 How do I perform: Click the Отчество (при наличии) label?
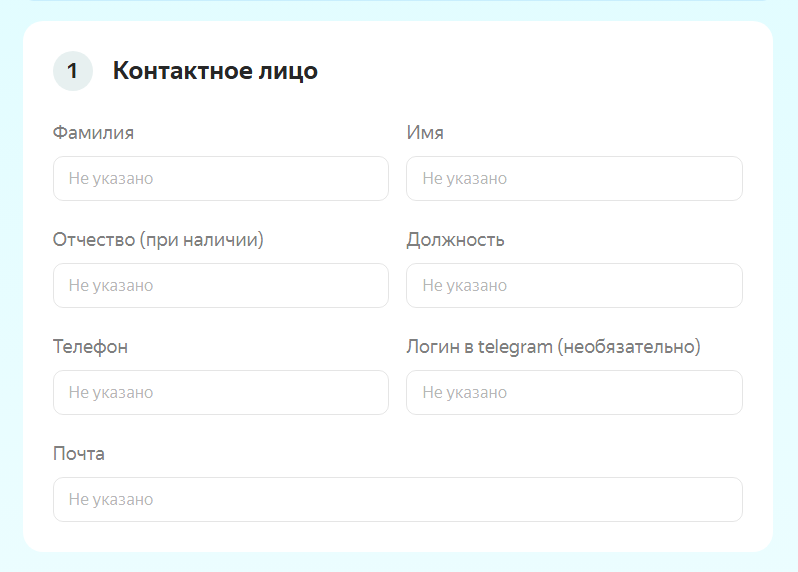[x=158, y=240]
